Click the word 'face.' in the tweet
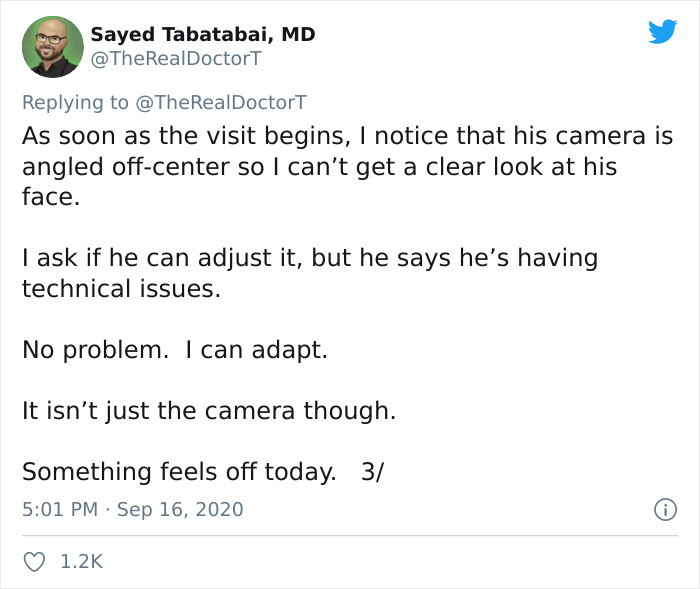Image resolution: width=700 pixels, height=589 pixels. coord(50,197)
